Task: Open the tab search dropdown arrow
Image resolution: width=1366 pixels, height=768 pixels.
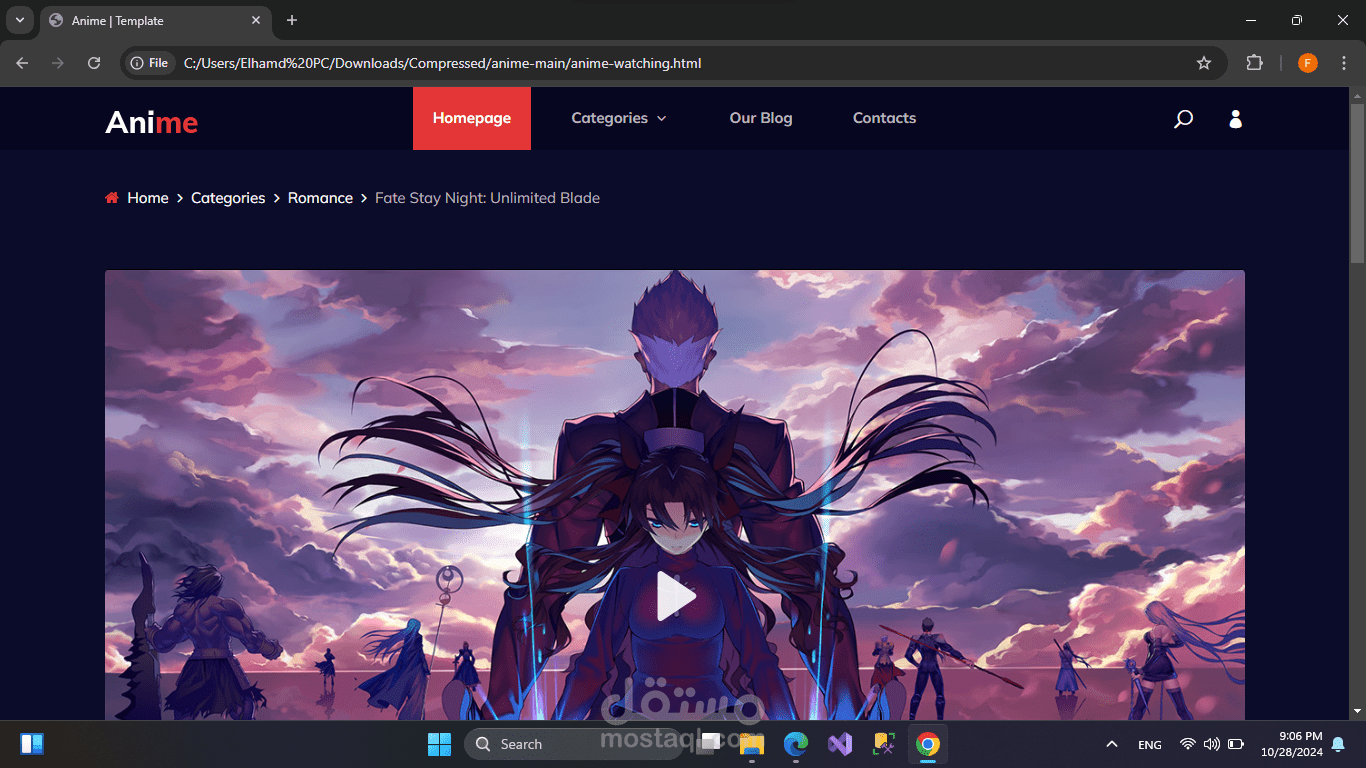Action: (x=19, y=20)
